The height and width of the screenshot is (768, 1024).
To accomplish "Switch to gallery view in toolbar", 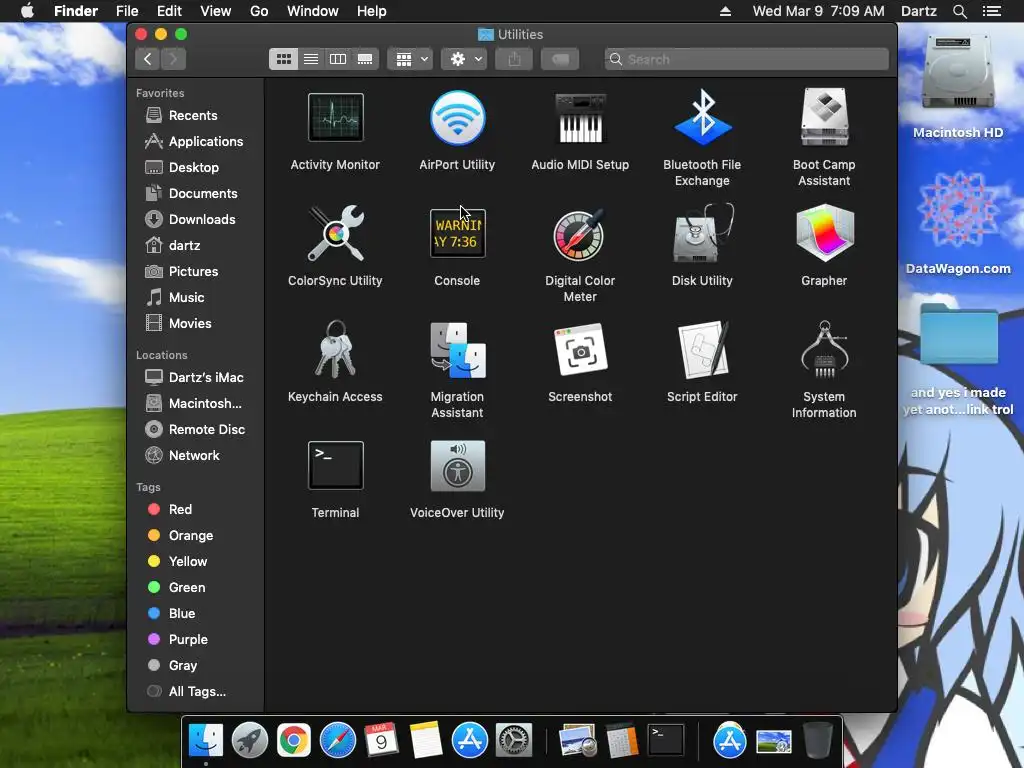I will (365, 59).
